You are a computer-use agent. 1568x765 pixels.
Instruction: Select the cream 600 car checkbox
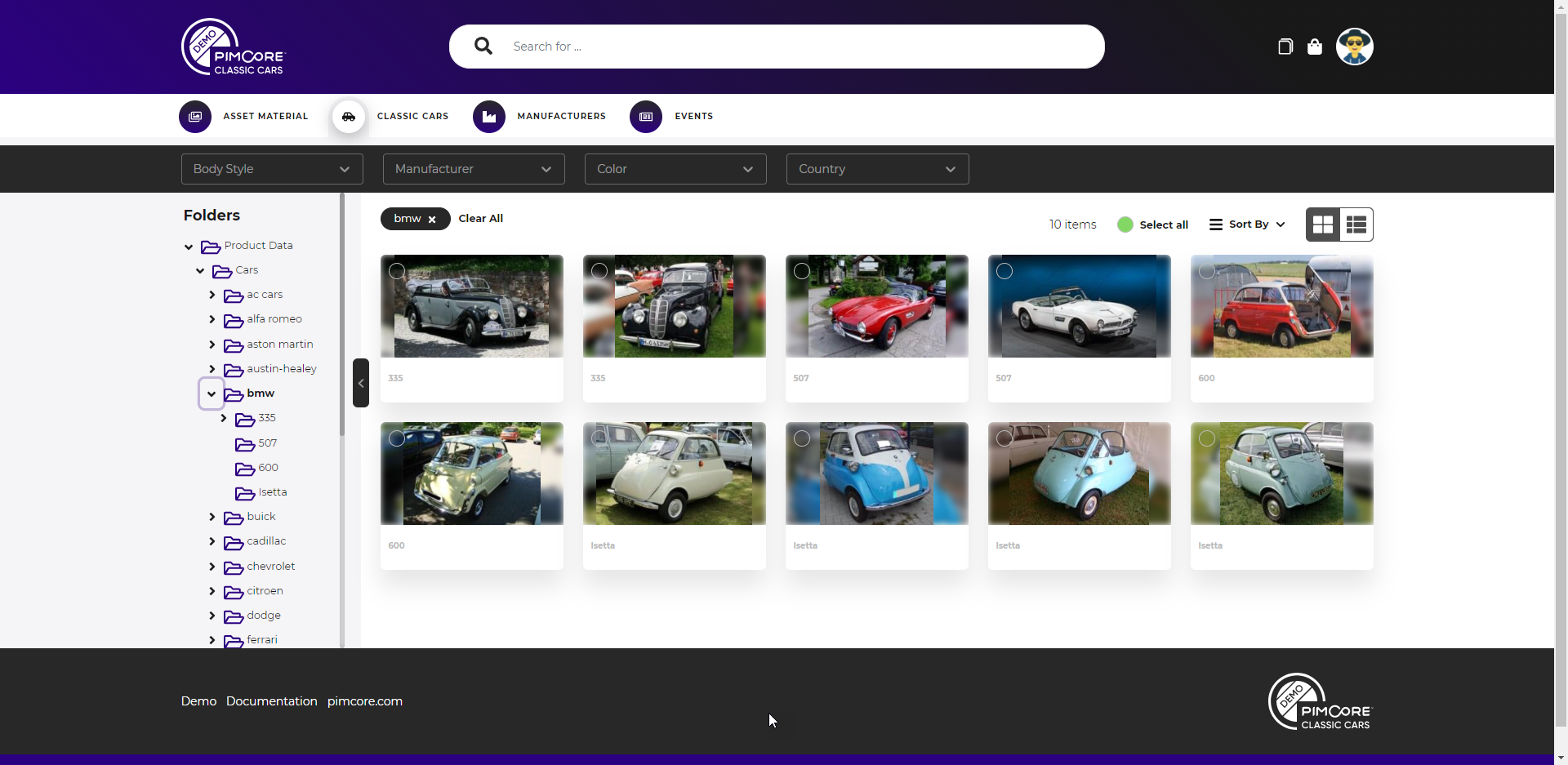coord(397,438)
